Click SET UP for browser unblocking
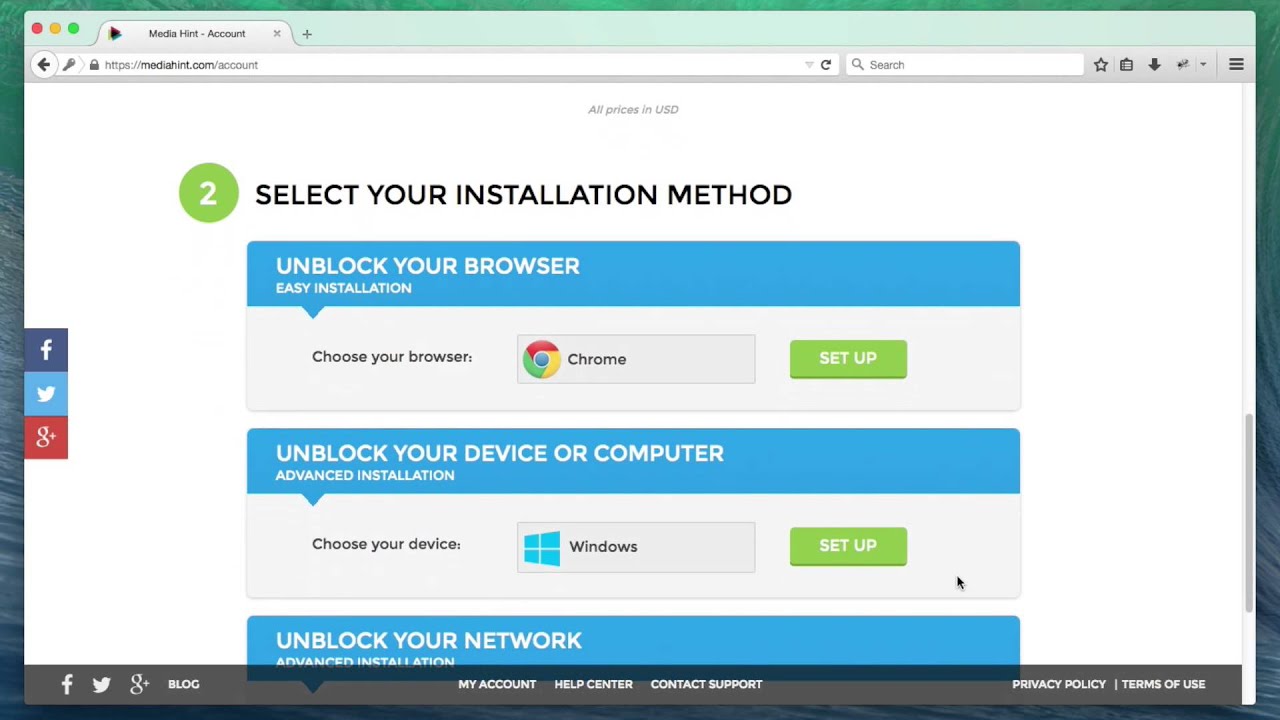 tap(848, 359)
